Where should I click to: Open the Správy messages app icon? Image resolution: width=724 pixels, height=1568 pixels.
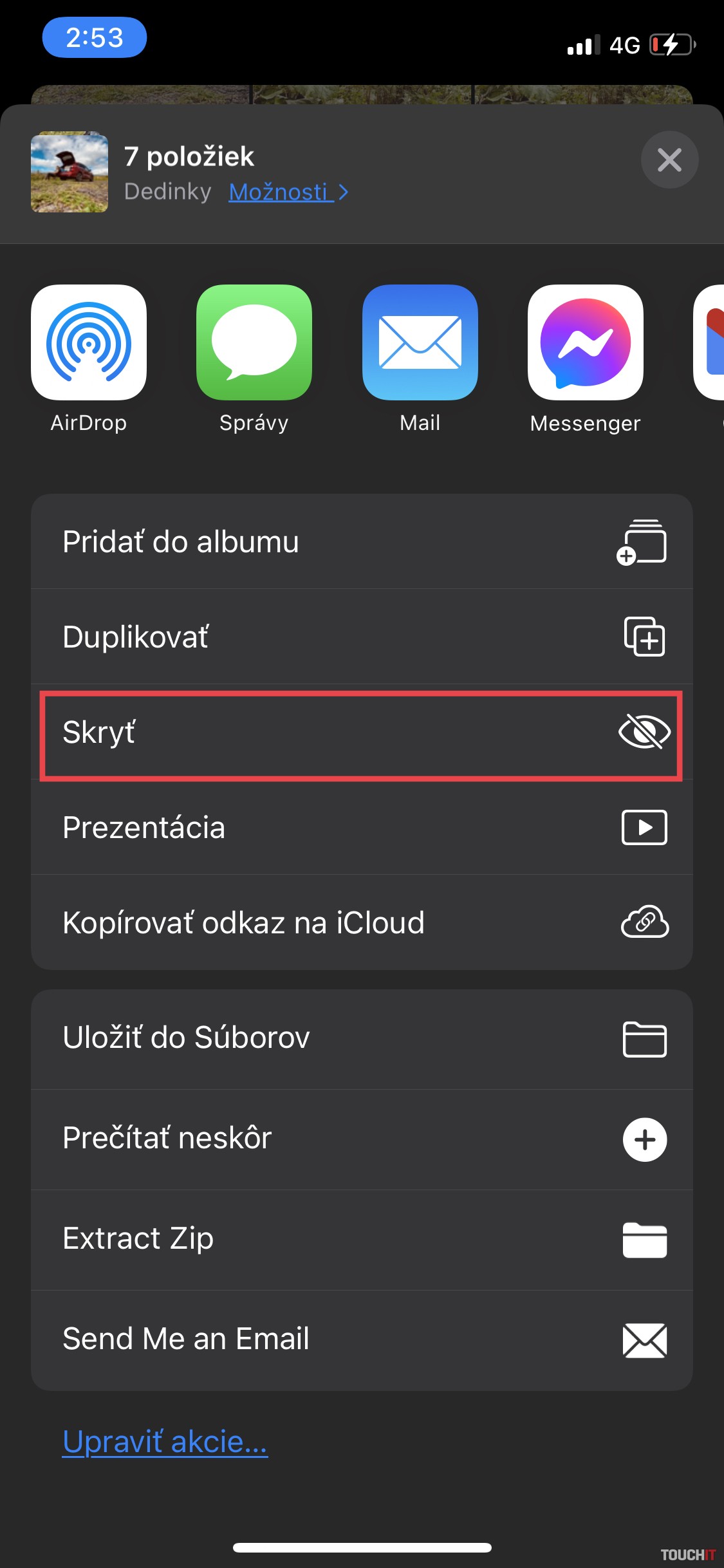coord(254,342)
